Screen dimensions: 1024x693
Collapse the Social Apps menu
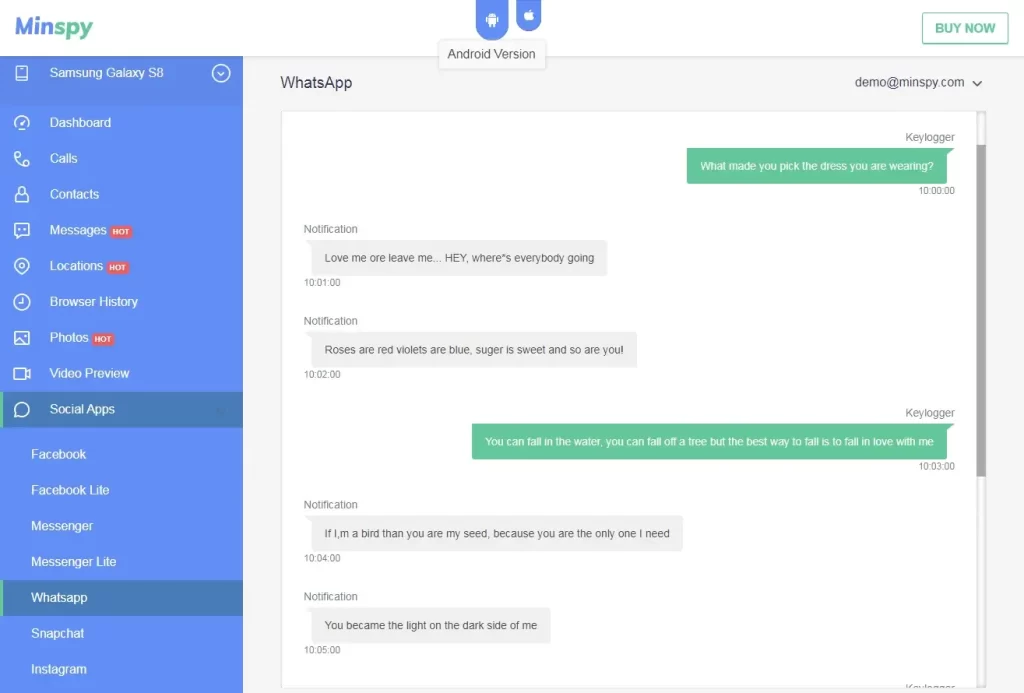tap(121, 410)
